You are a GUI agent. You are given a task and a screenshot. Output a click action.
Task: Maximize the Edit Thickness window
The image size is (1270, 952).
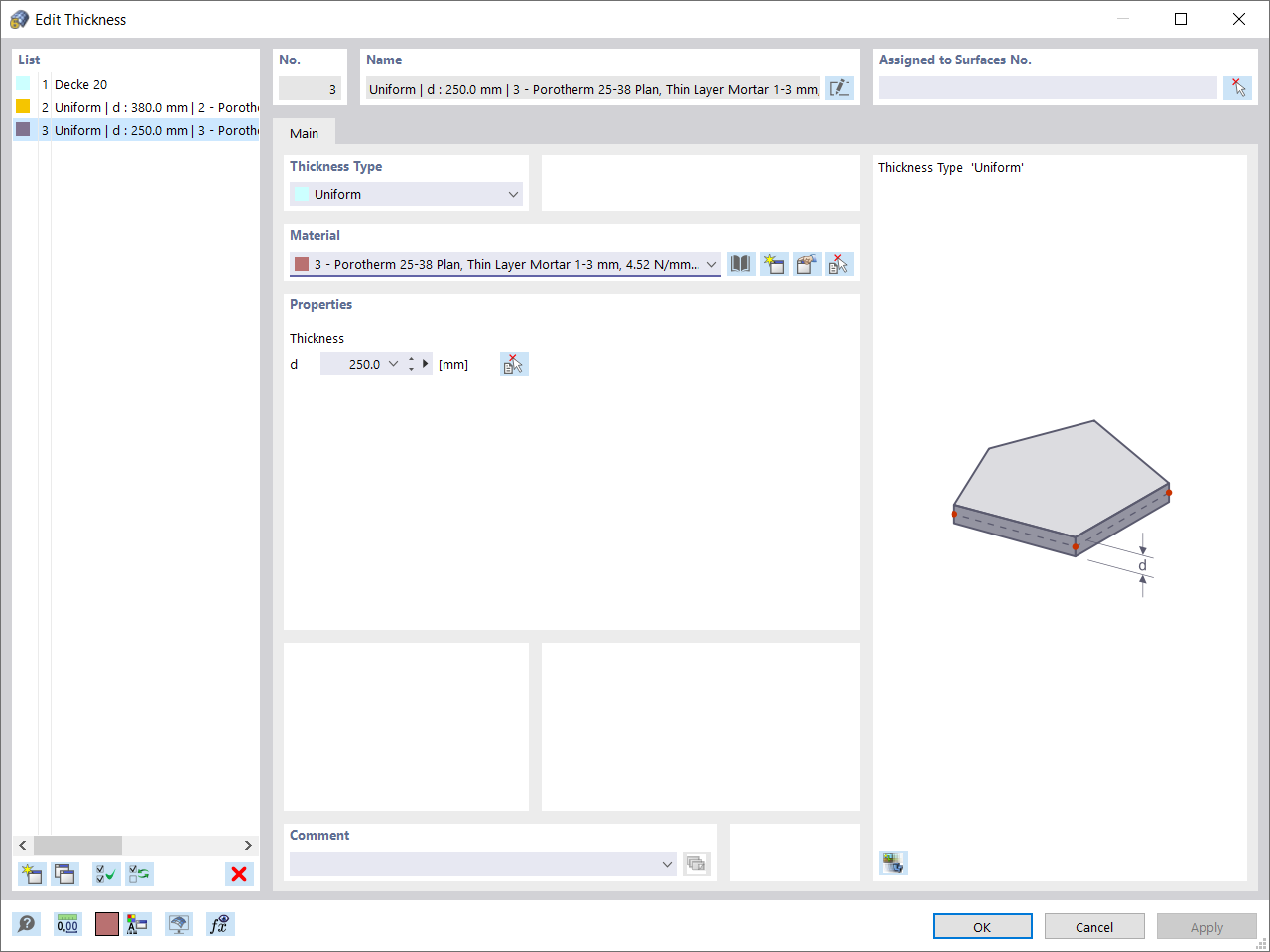tap(1181, 19)
